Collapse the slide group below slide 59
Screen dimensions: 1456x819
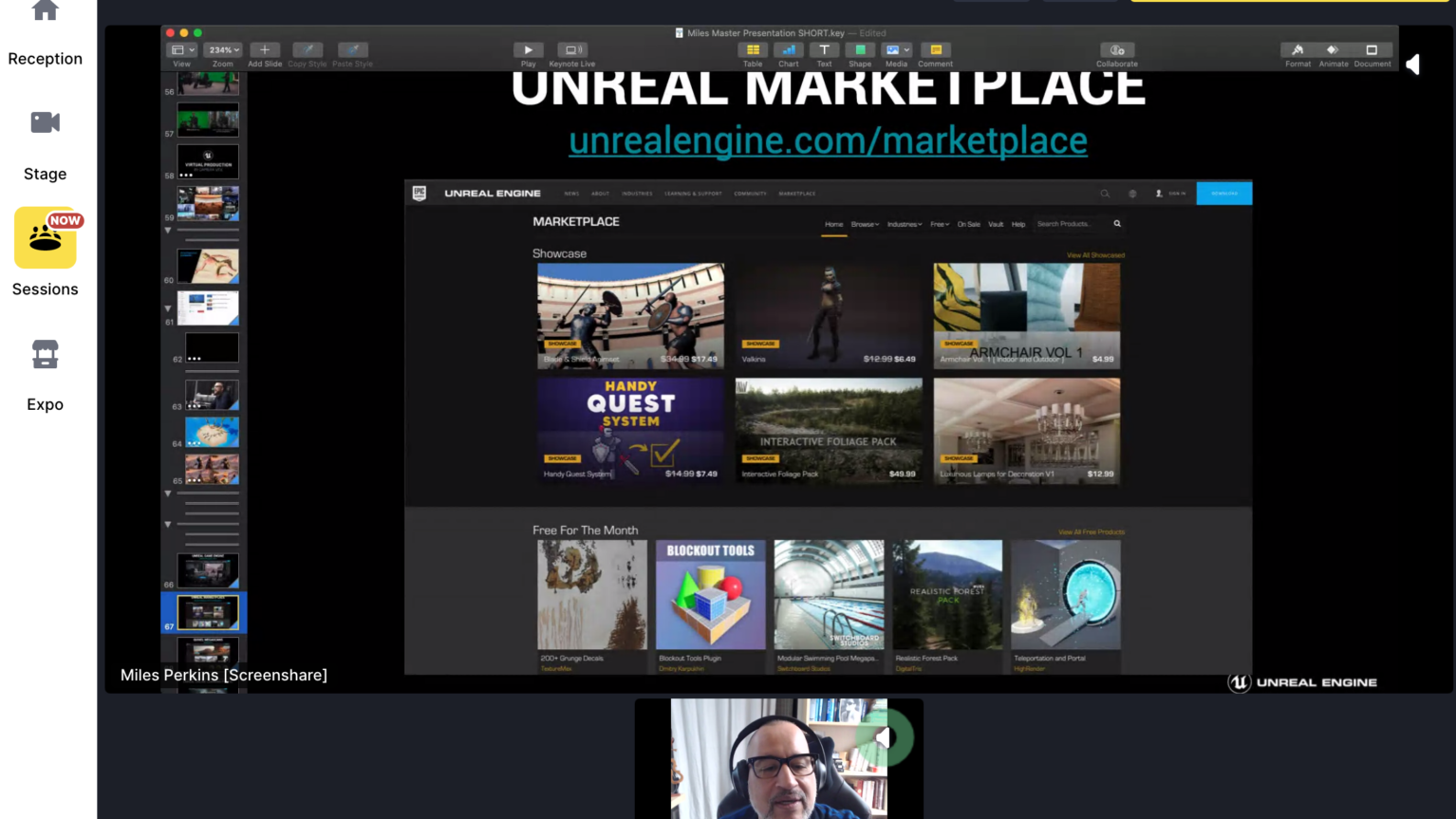click(168, 231)
